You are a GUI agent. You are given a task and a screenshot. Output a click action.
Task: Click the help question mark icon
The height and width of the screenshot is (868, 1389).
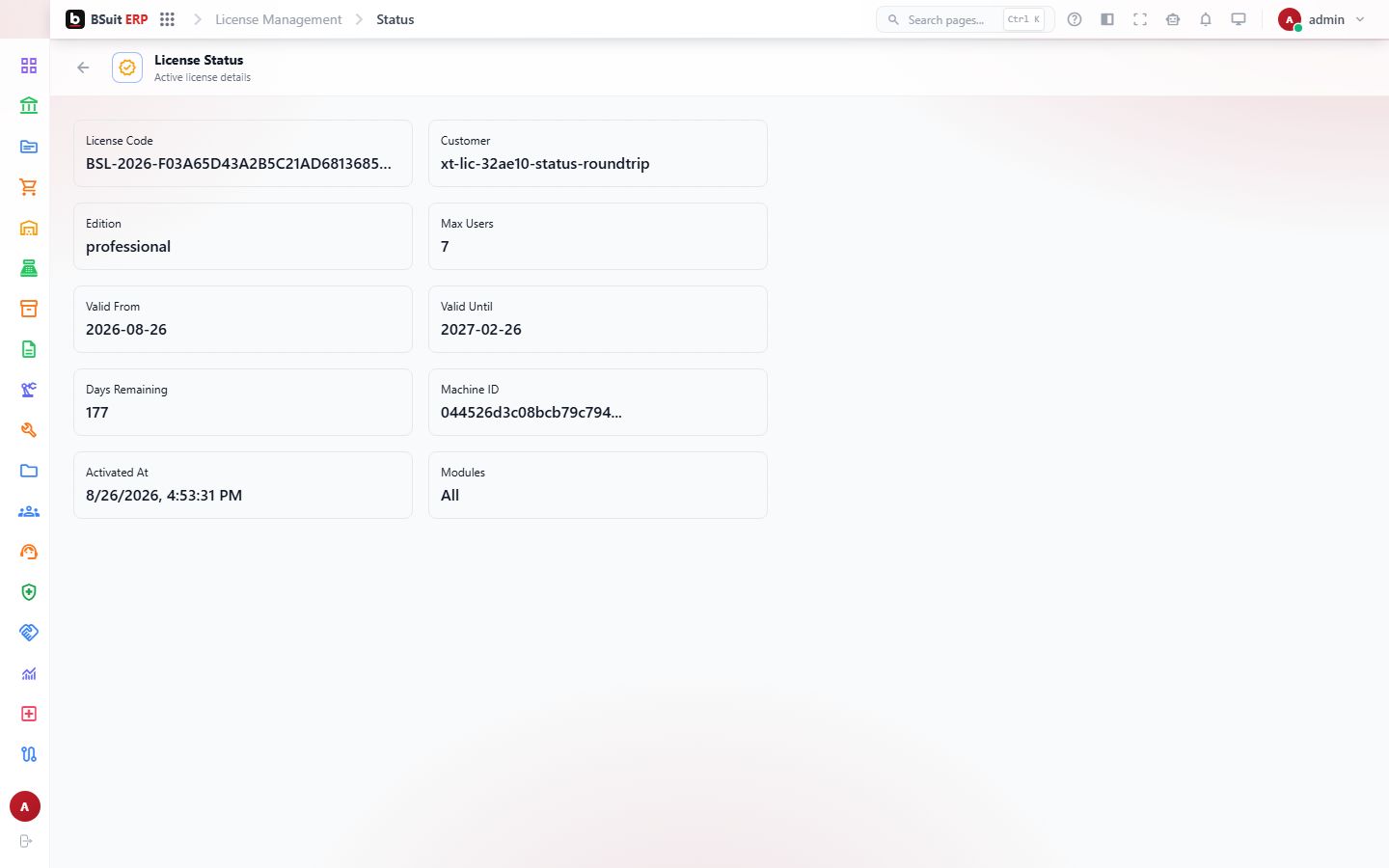(x=1075, y=19)
